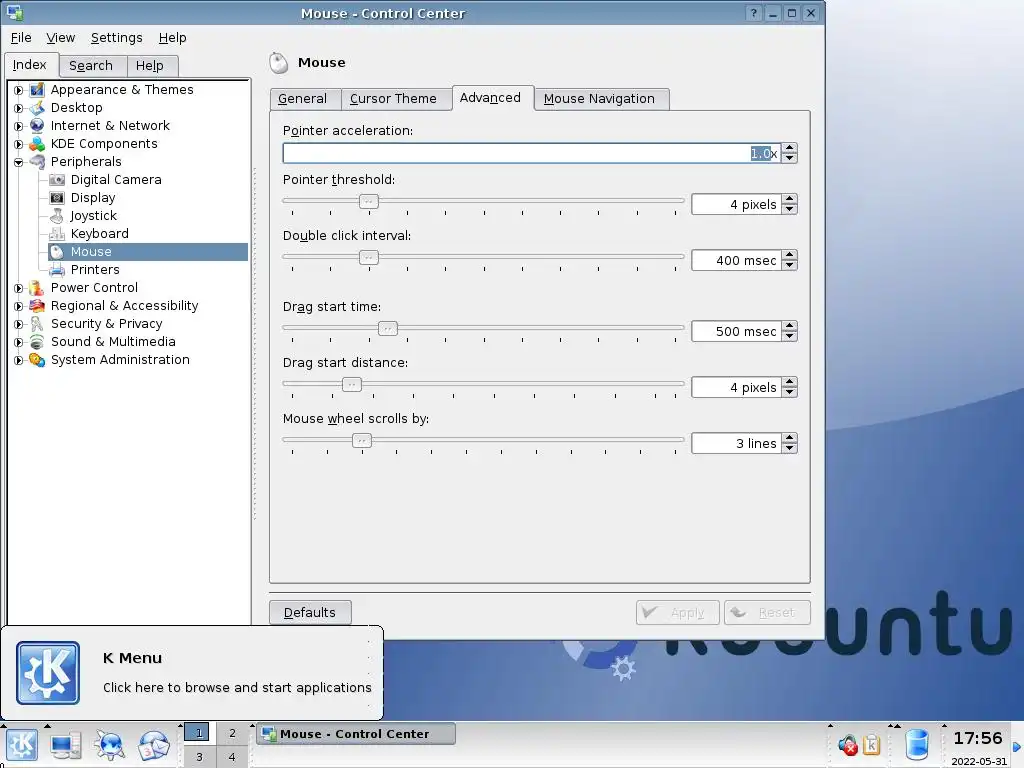
Task: Launch Konqueror web browser from panel
Action: (110, 745)
